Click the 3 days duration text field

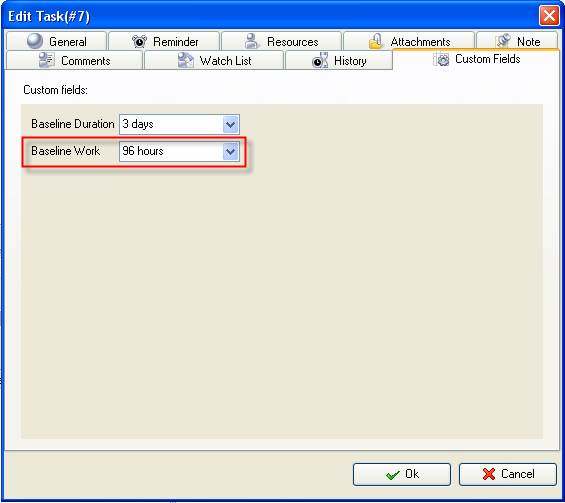tap(172, 125)
